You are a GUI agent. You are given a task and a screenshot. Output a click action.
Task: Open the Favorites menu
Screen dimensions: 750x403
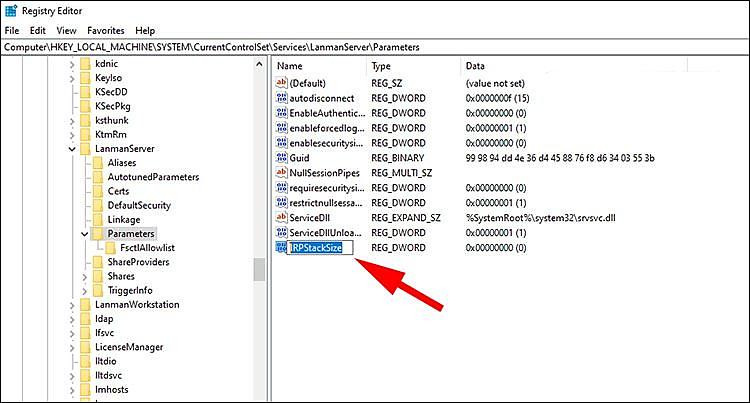106,31
